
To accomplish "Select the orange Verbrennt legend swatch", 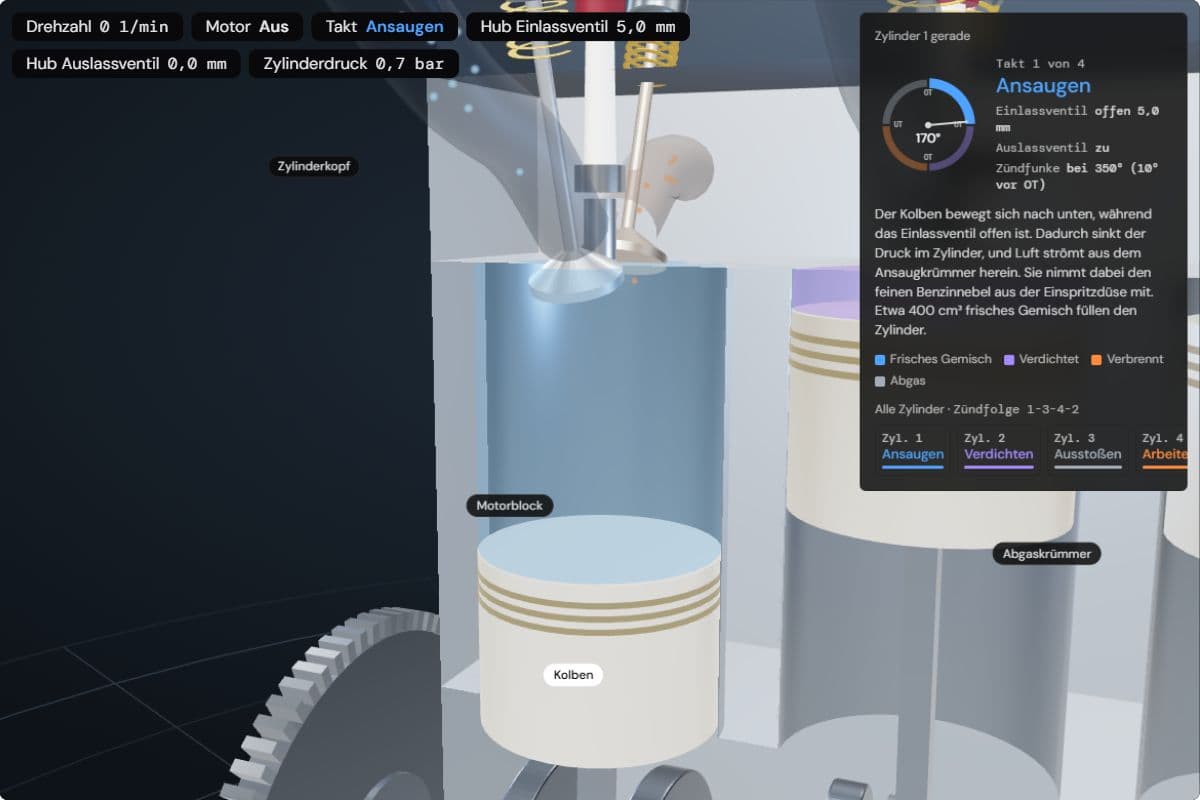I will click(1096, 359).
